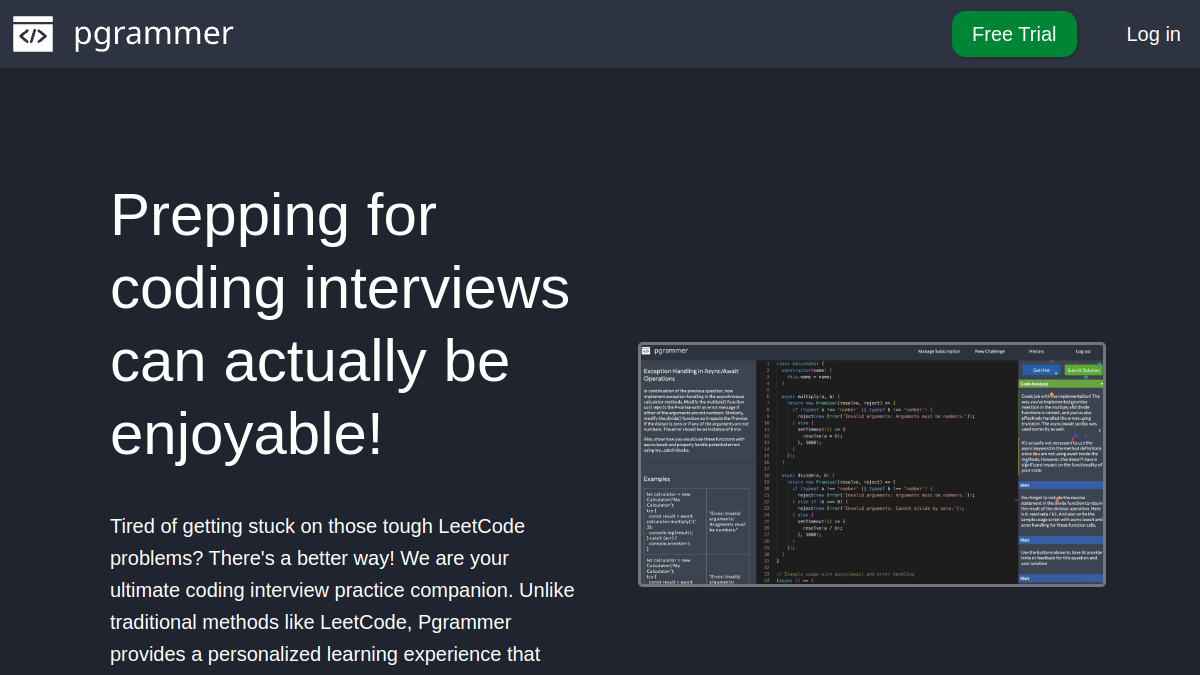This screenshot has width=1200, height=675.
Task: Click the pgrammer code-bracket logo icon
Action: pyautogui.click(x=33, y=34)
